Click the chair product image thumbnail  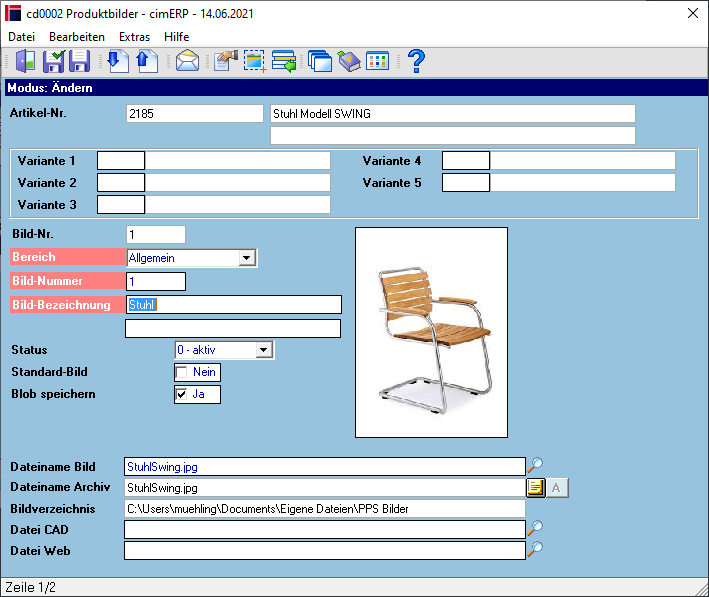pyautogui.click(x=431, y=332)
